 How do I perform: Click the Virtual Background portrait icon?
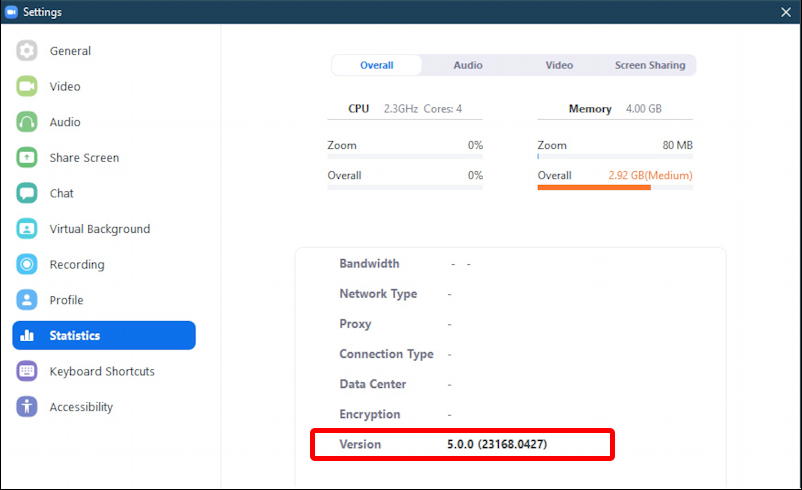click(x=27, y=229)
